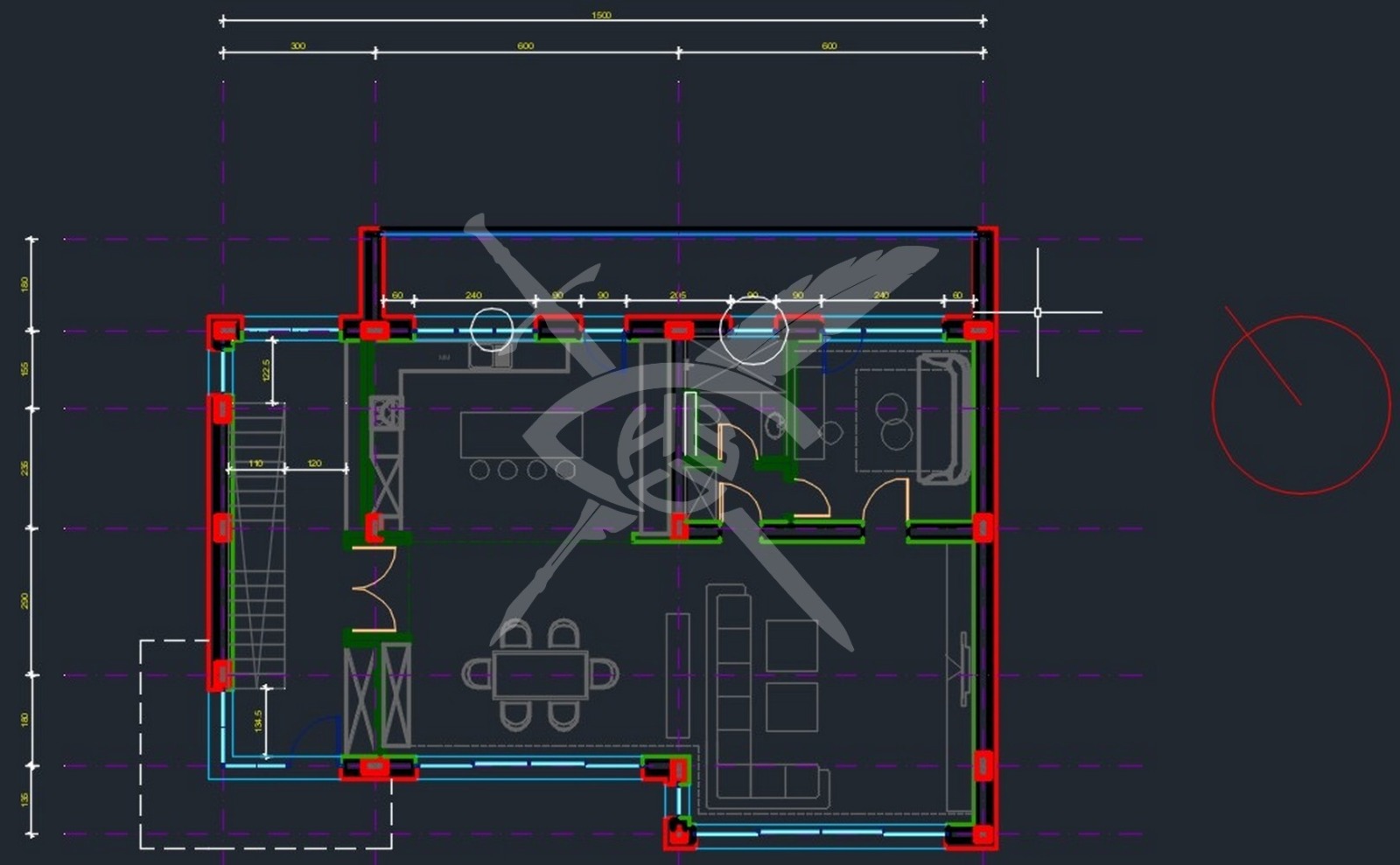The height and width of the screenshot is (865, 1400).
Task: Select the 134.5 dimension near the entrance
Action: (258, 721)
